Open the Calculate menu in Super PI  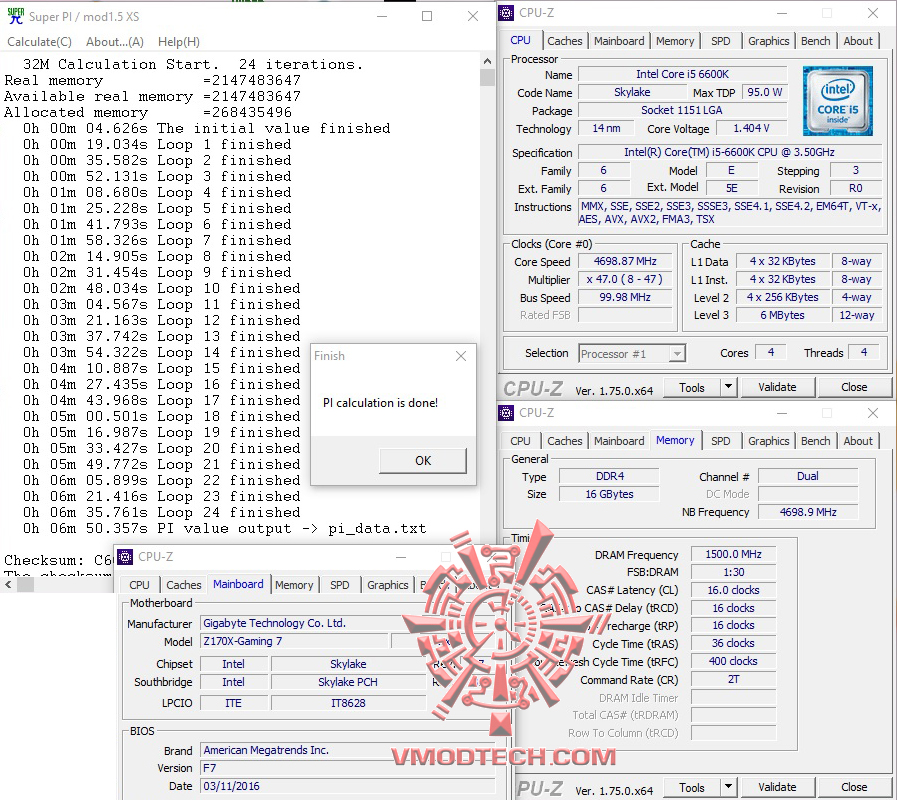pos(39,42)
